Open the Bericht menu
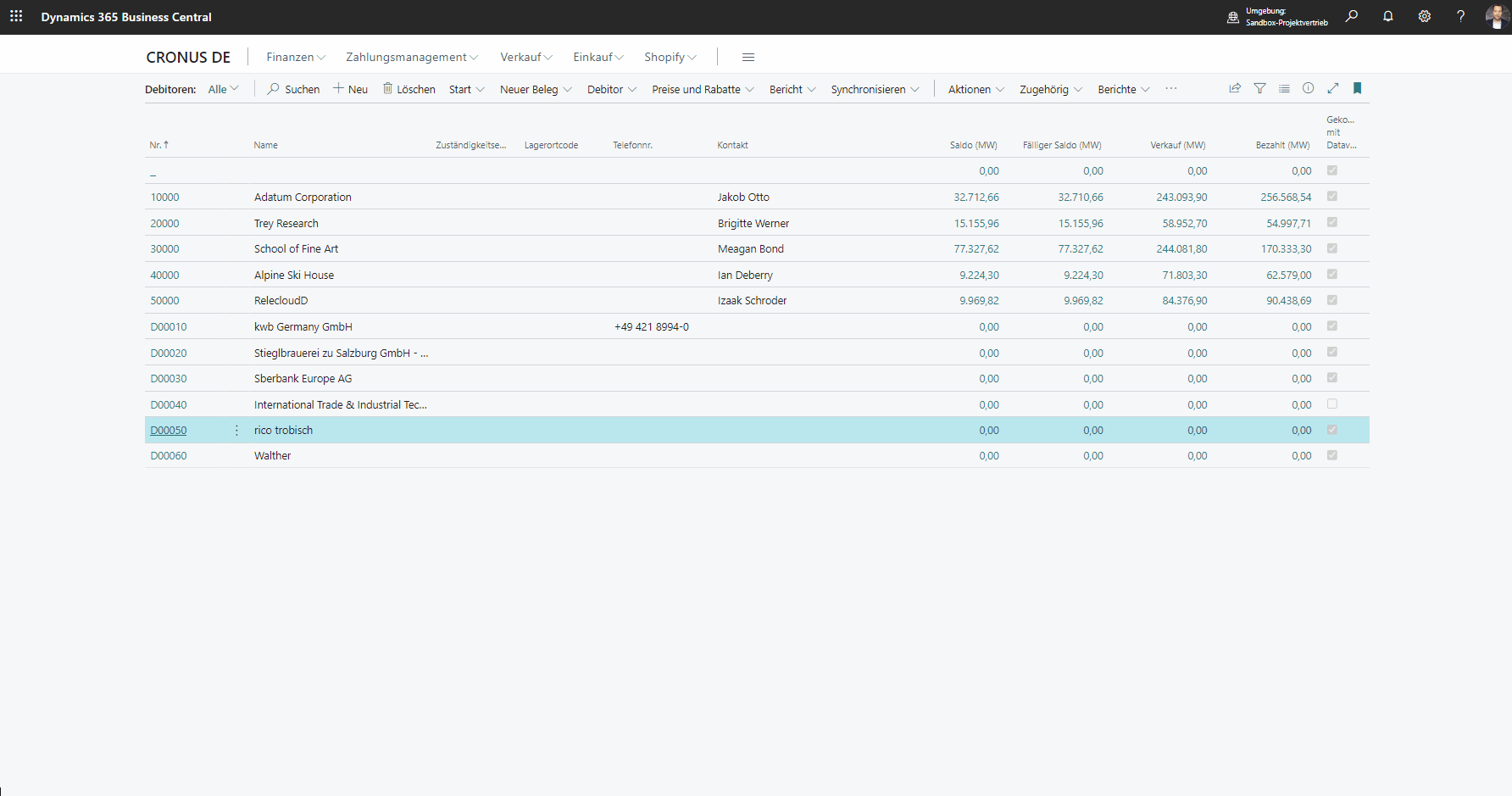1512x796 pixels. 792,89
